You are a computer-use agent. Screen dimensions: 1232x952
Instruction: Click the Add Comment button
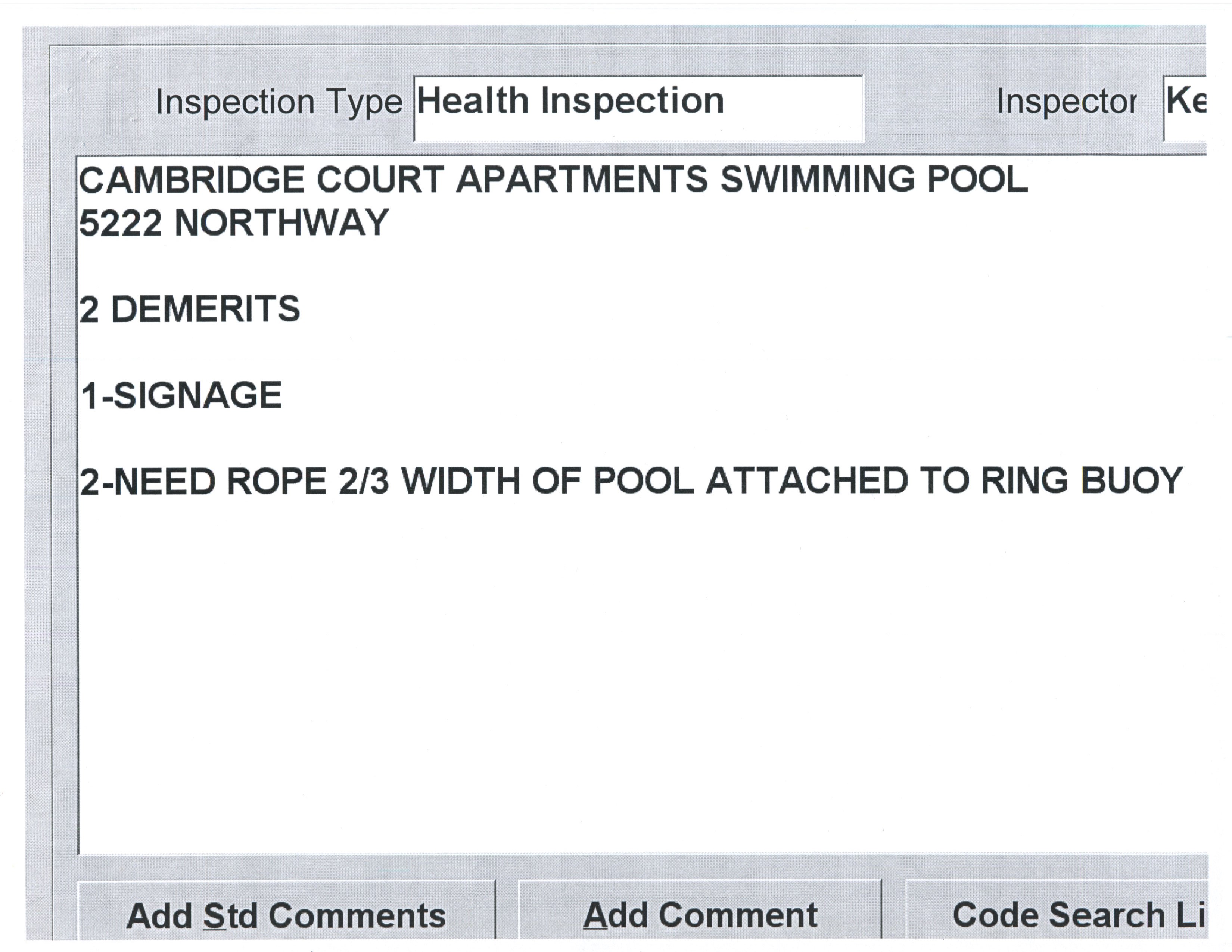700,915
